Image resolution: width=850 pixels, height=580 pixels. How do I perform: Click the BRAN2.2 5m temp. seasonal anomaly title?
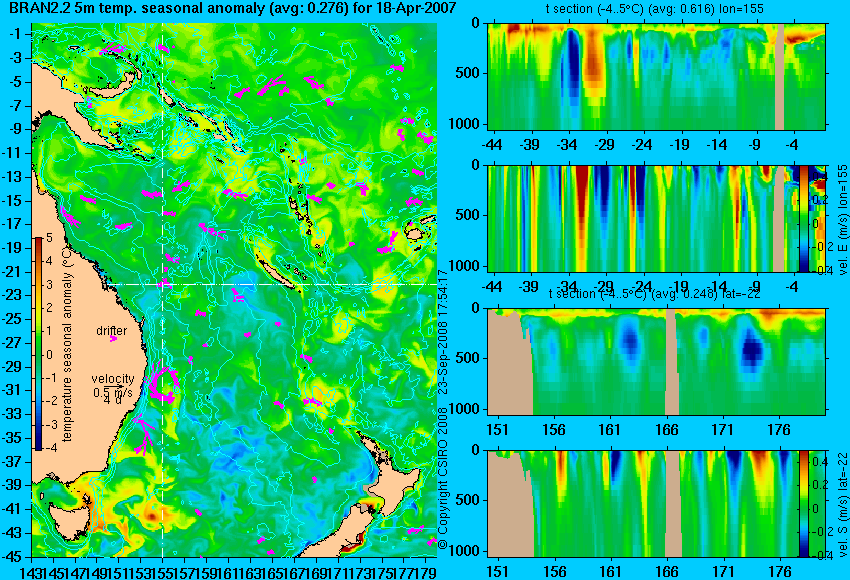coord(233,9)
